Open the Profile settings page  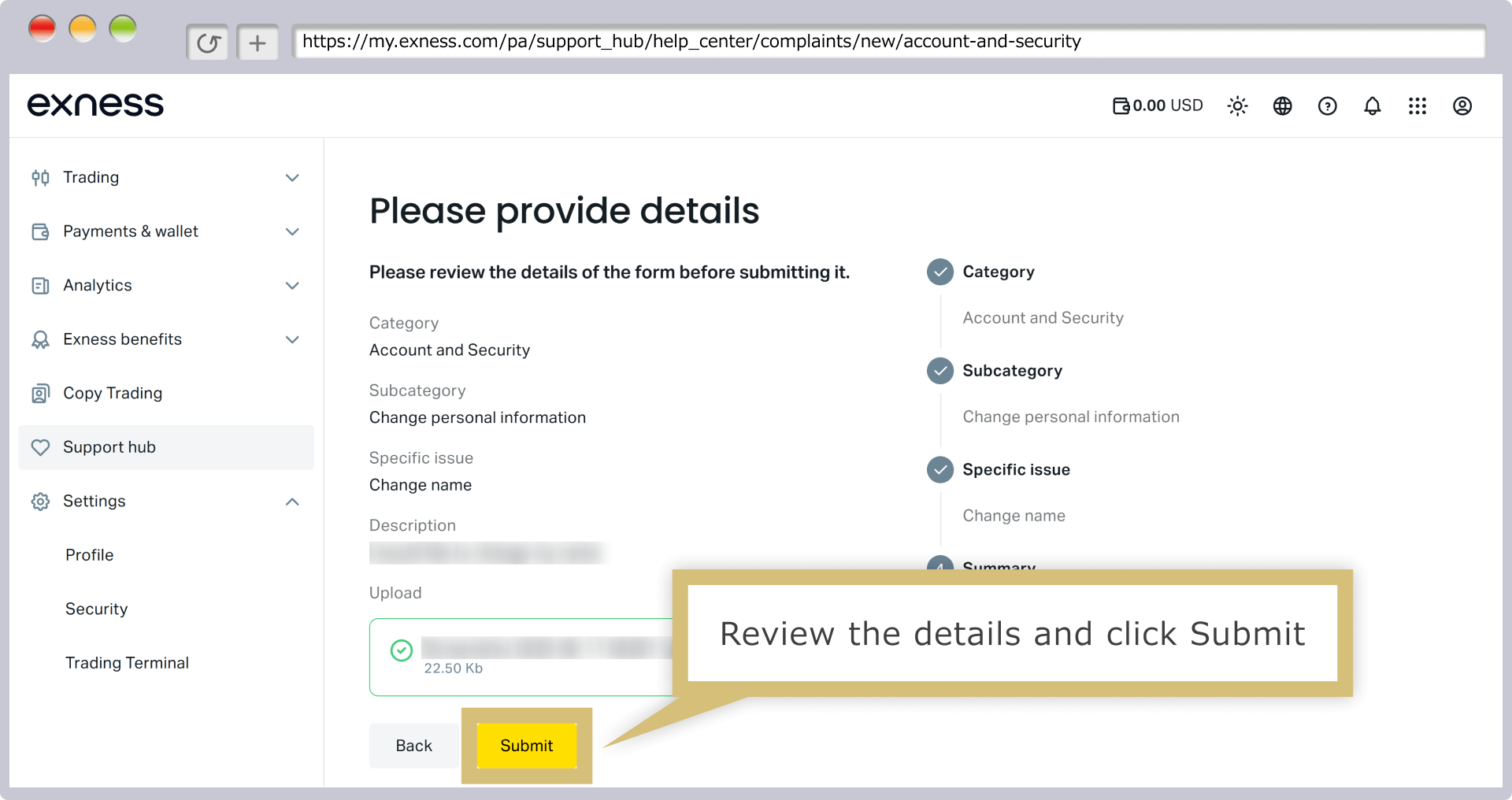(90, 555)
